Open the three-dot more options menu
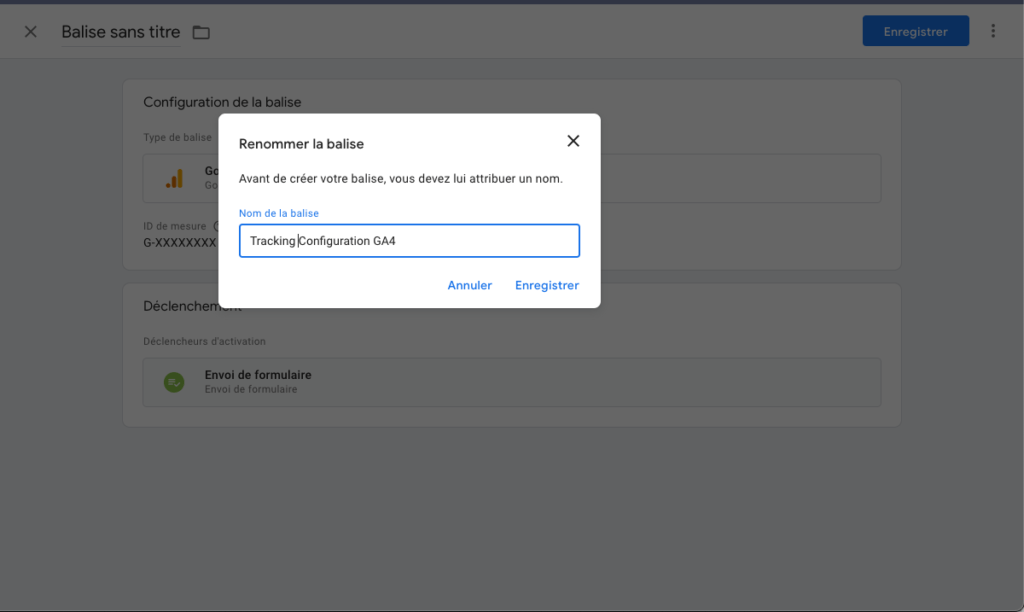The height and width of the screenshot is (612, 1024). pos(993,31)
